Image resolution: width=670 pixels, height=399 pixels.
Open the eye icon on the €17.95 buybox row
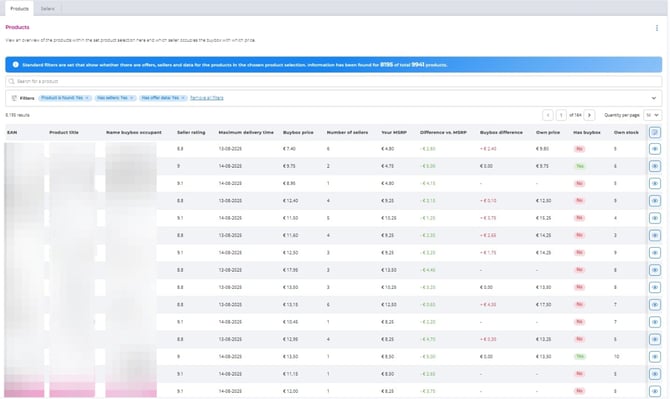pyautogui.click(x=654, y=270)
